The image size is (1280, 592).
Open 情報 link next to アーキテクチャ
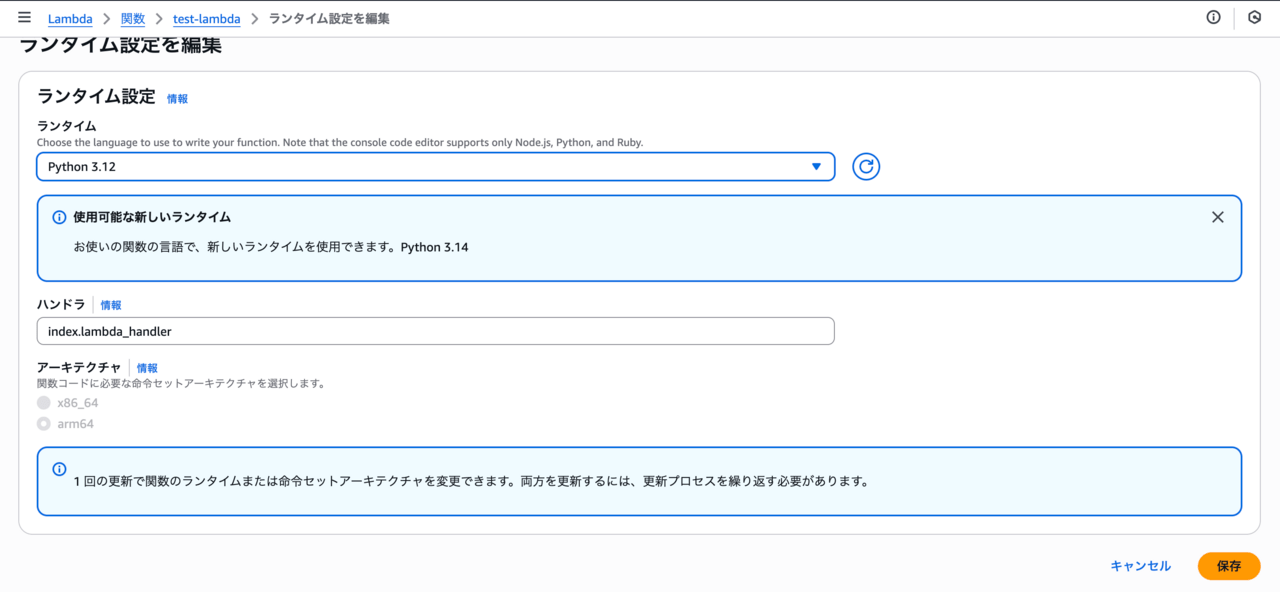tap(147, 368)
